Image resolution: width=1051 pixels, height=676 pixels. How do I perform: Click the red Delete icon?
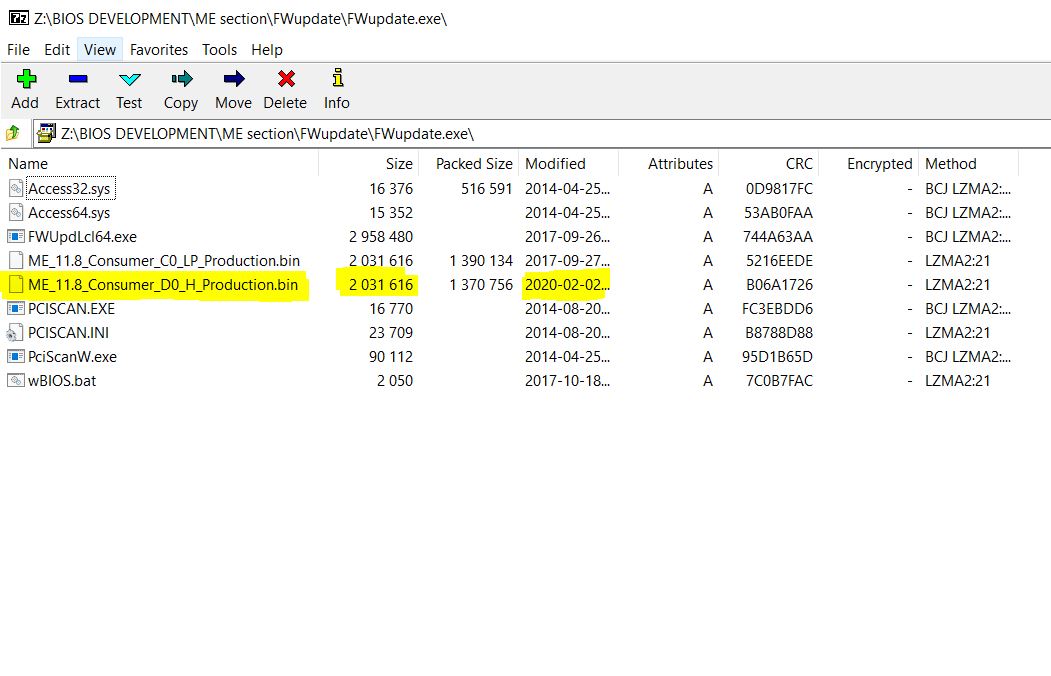point(286,79)
